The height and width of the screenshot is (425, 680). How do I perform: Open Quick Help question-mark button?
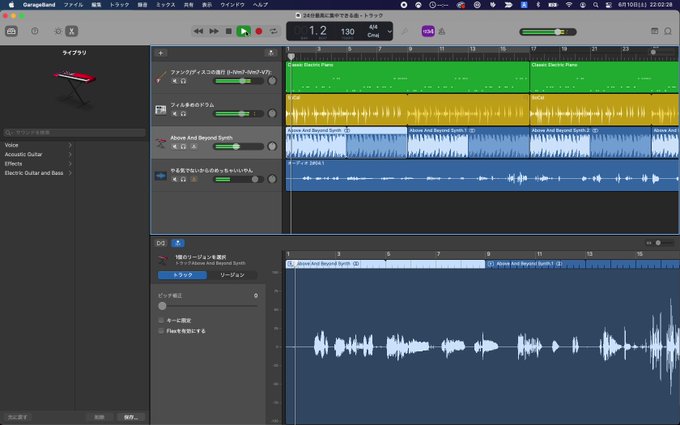(x=35, y=31)
